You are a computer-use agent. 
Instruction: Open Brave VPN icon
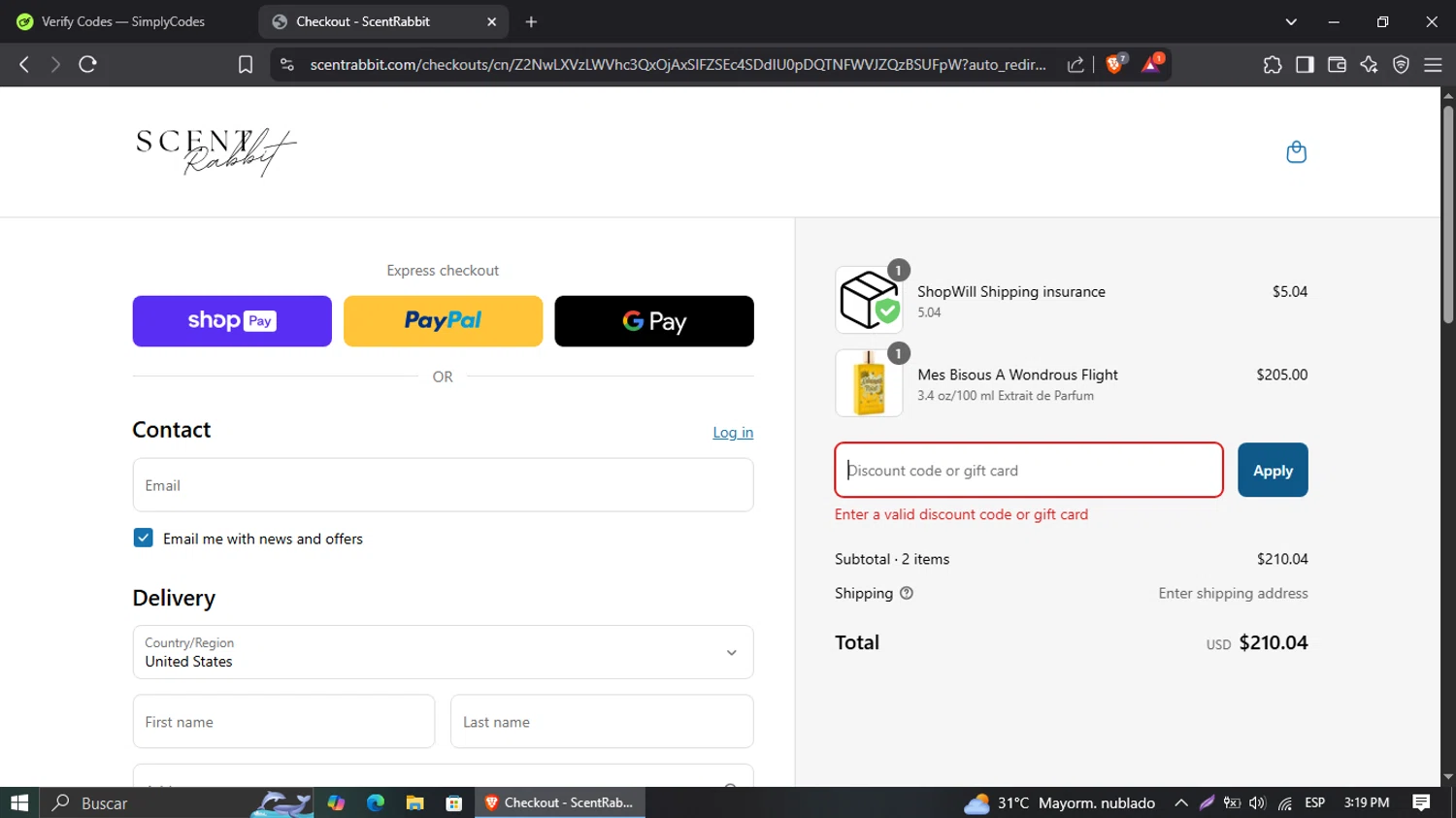[x=1401, y=64]
